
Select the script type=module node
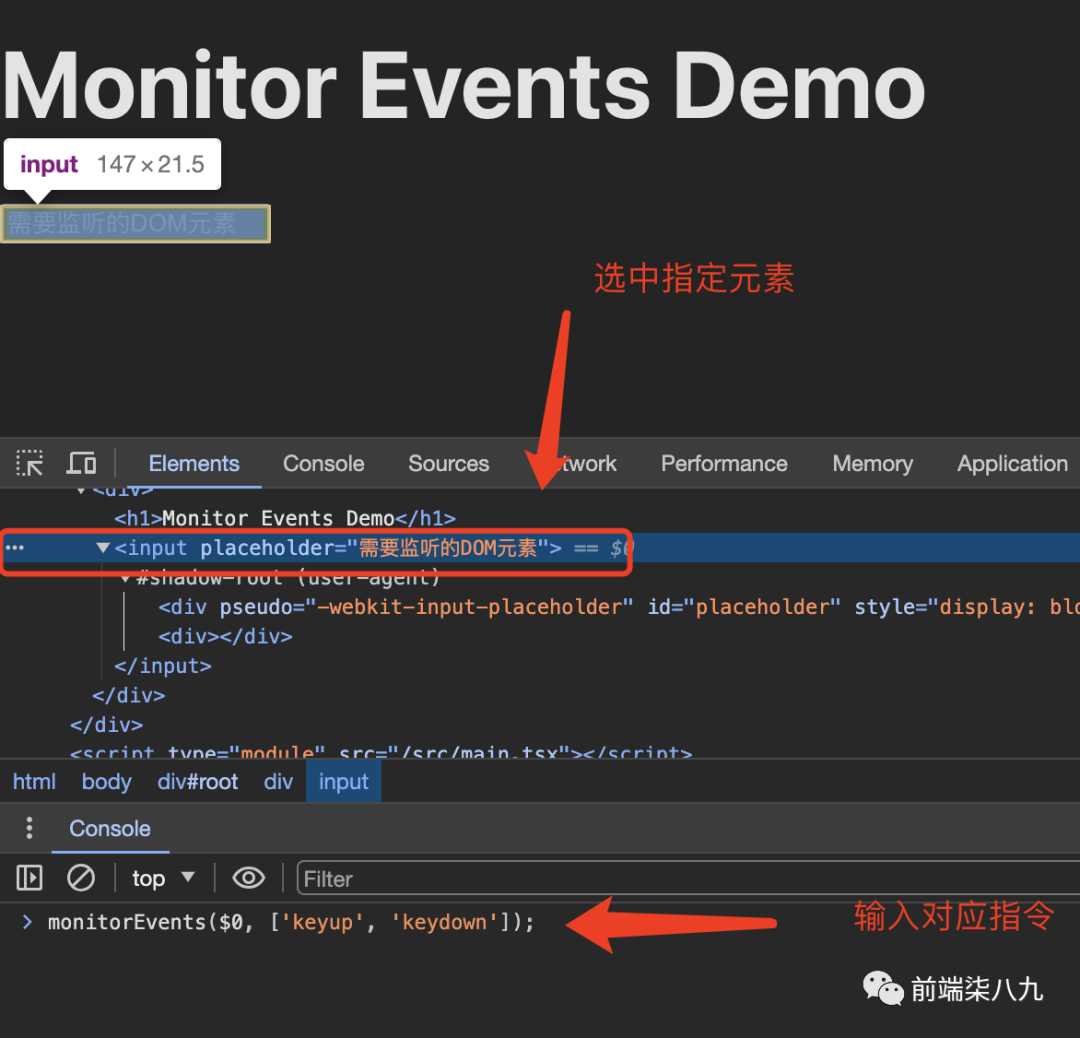pyautogui.click(x=381, y=751)
